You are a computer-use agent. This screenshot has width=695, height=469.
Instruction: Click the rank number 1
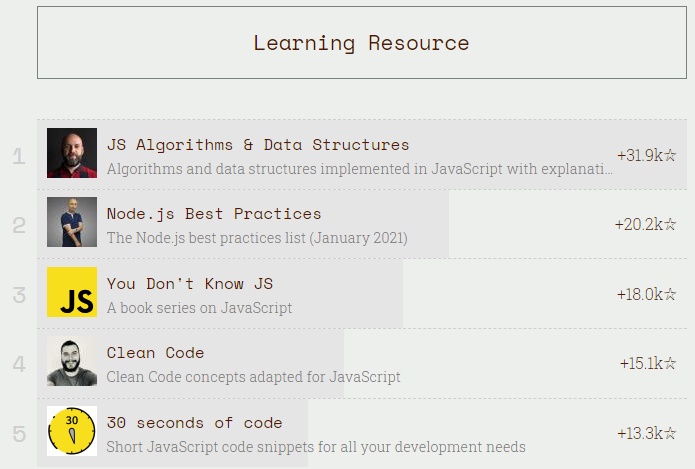[19, 155]
